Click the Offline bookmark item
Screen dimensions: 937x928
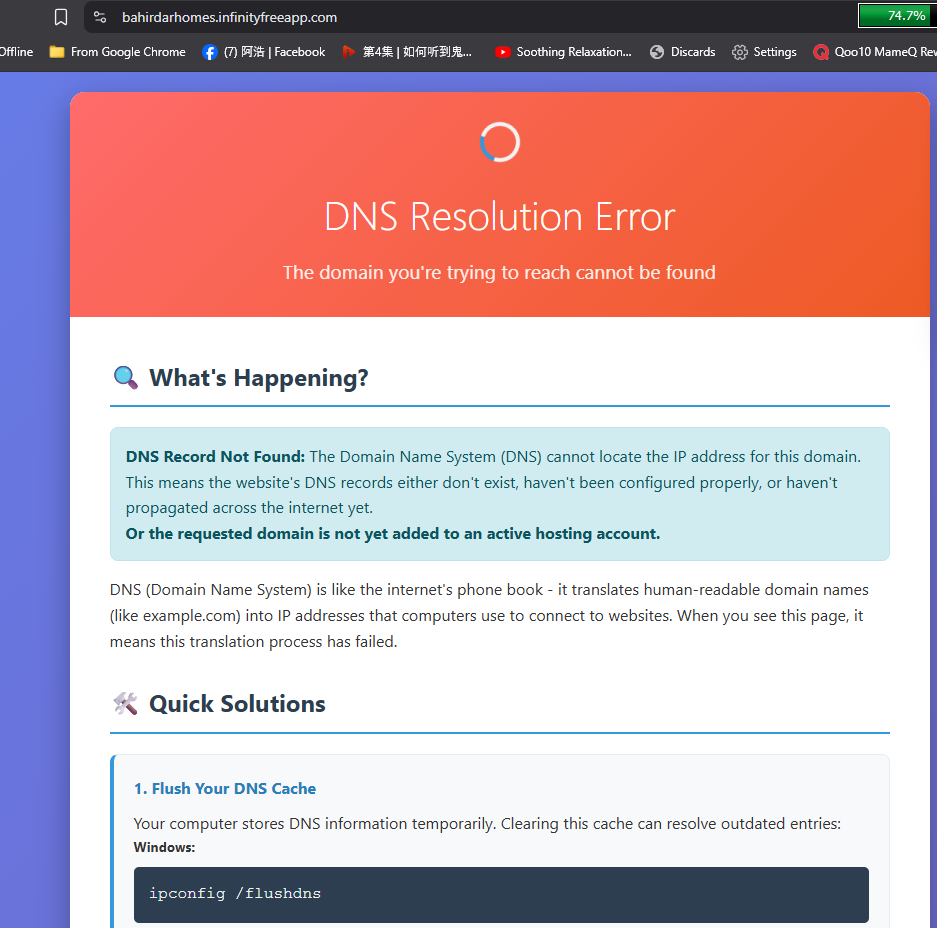(x=16, y=52)
